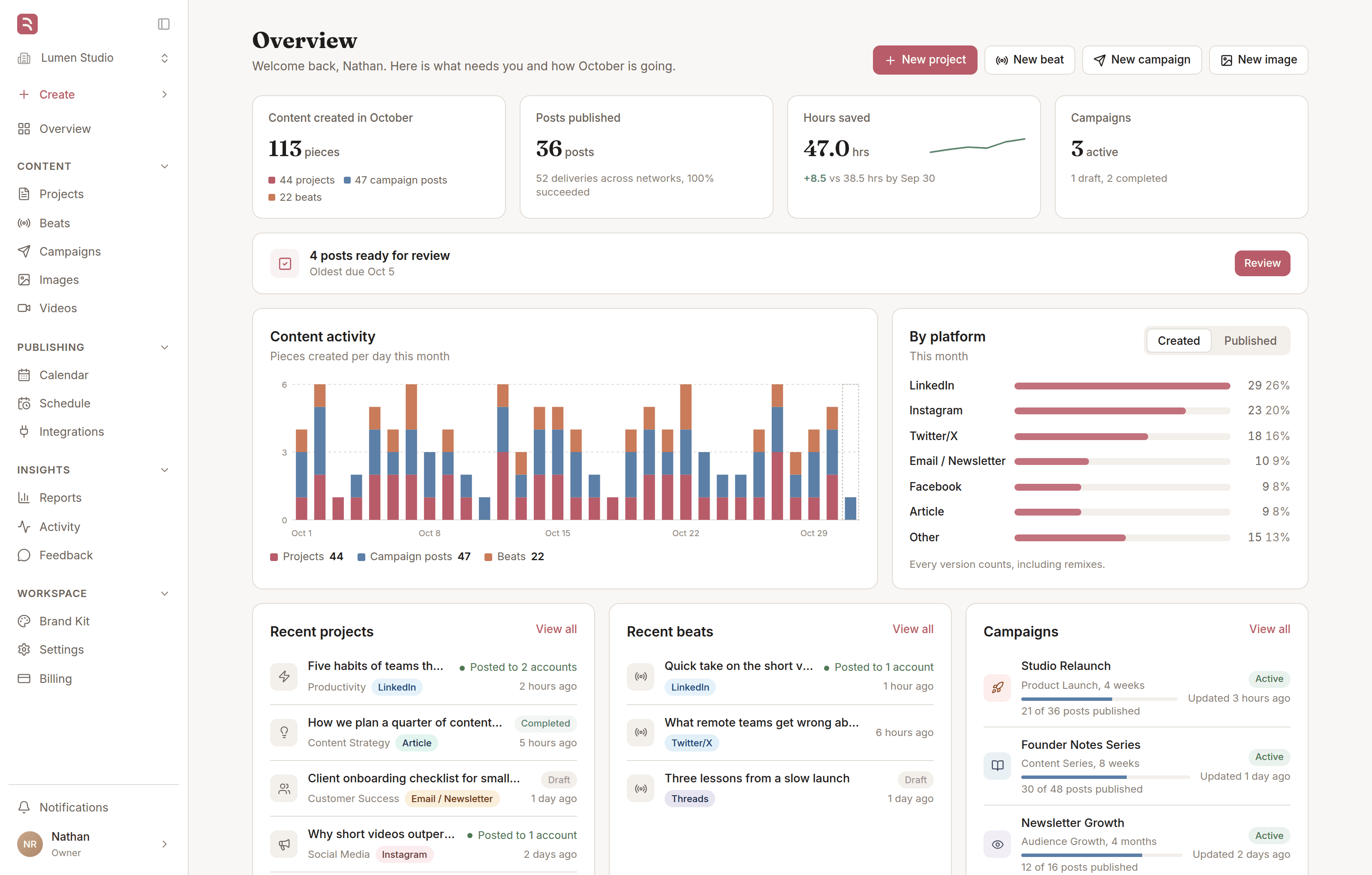Open Integrations in the sidebar
The width and height of the screenshot is (1372, 875).
pyautogui.click(x=94, y=431)
